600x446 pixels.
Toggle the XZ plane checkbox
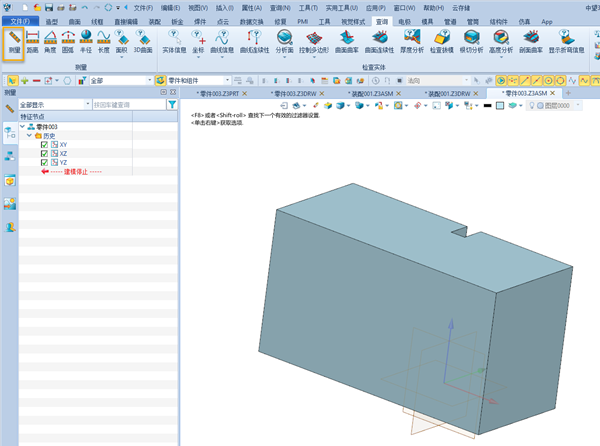point(44,153)
